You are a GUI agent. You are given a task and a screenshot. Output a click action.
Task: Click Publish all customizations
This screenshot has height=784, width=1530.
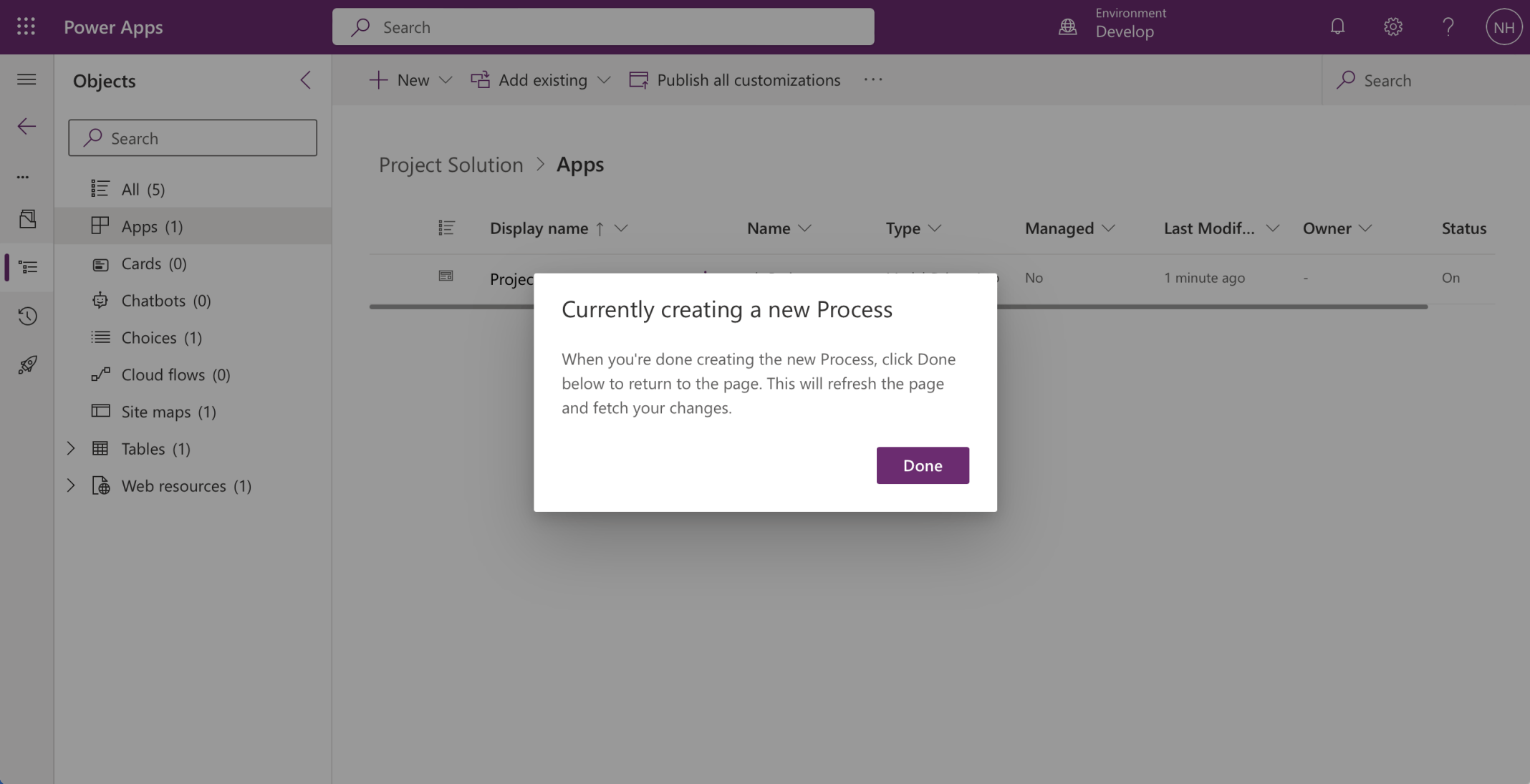coord(735,80)
